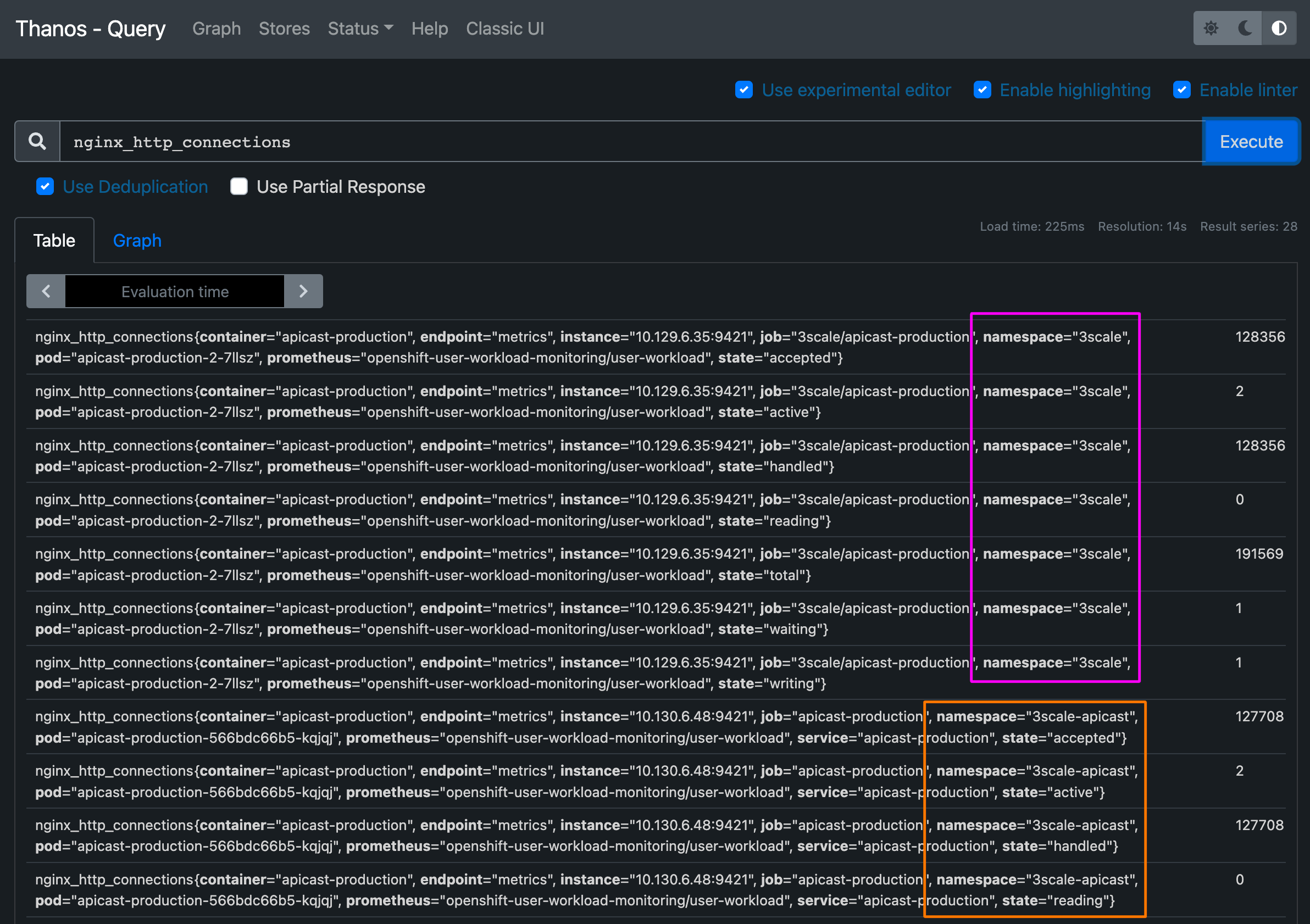
Task: Click the Help navbar link
Action: [430, 29]
